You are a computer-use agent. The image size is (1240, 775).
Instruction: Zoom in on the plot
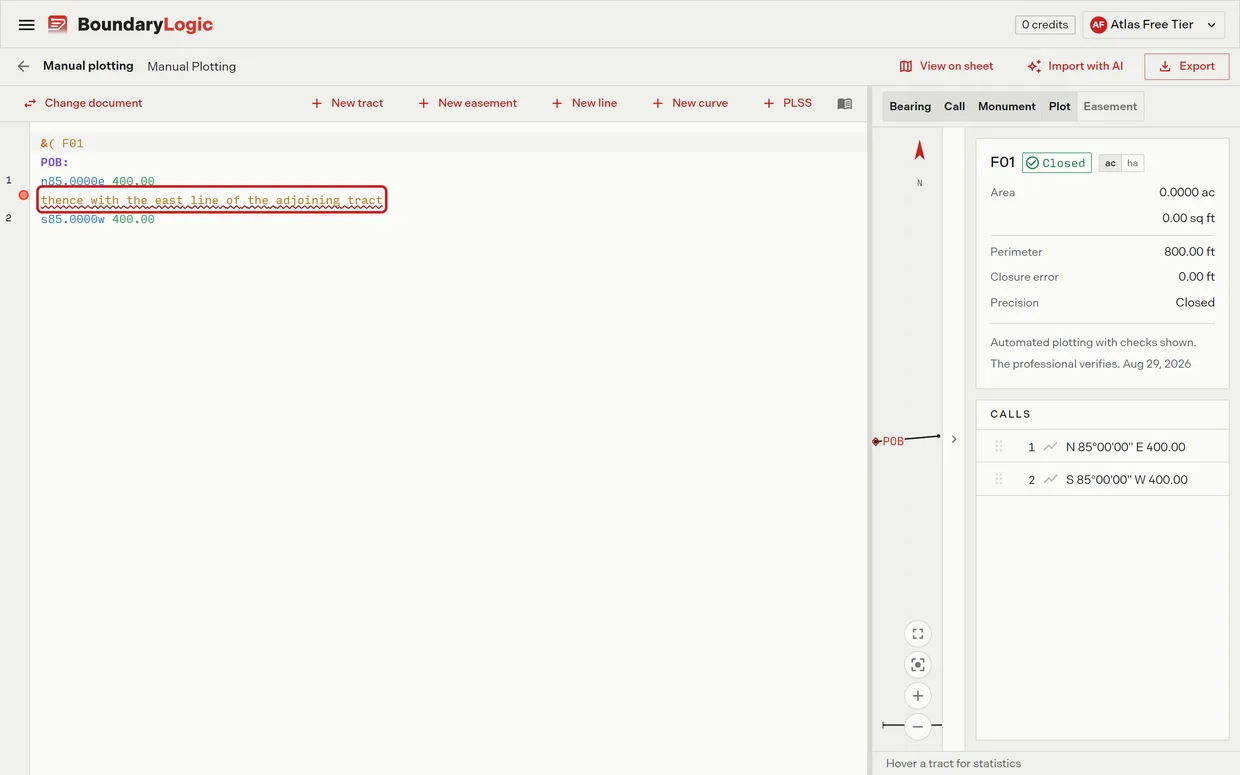click(918, 696)
